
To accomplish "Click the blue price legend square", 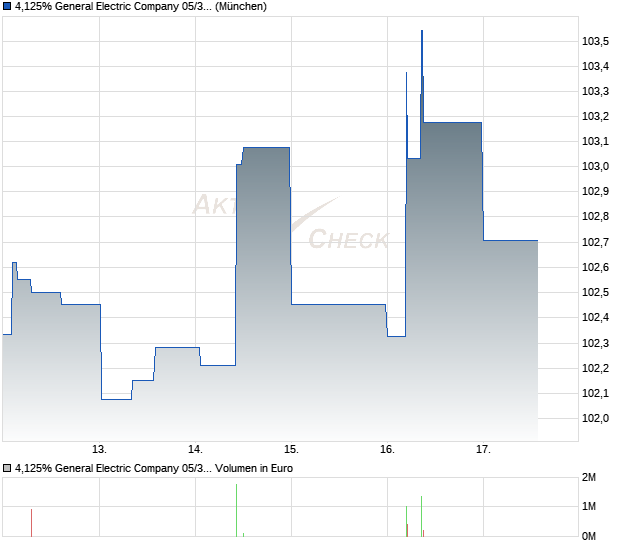I will coord(7,7).
